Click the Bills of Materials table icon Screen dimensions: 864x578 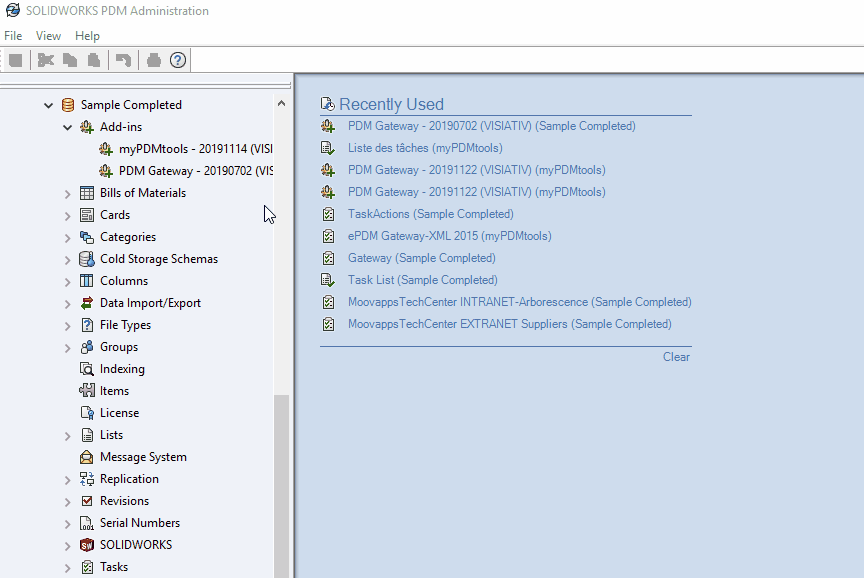pos(87,193)
